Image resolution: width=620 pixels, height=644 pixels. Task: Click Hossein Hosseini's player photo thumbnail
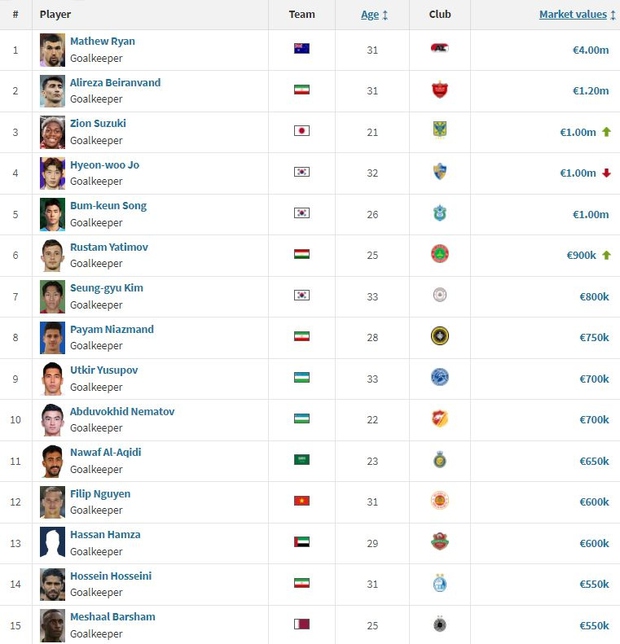point(52,583)
